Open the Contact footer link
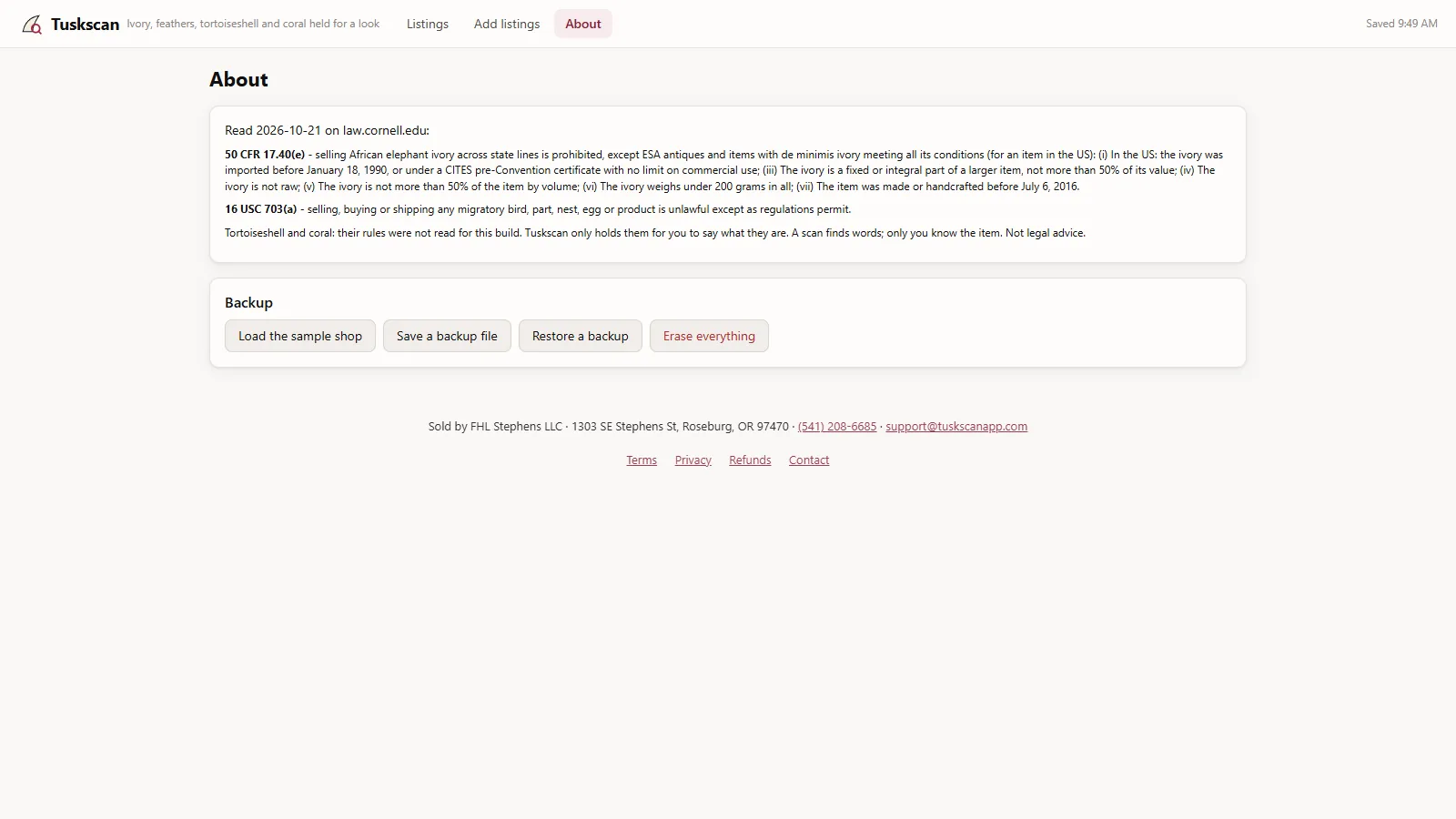This screenshot has height=819, width=1456. pos(809,460)
